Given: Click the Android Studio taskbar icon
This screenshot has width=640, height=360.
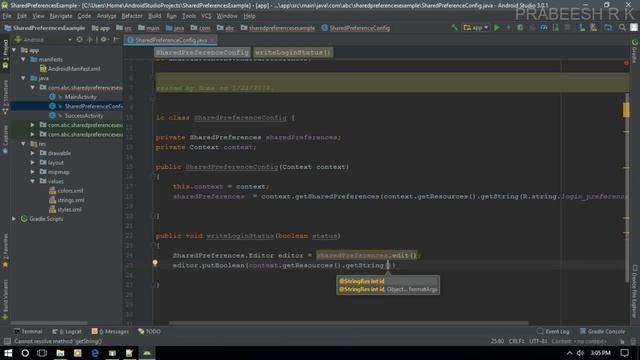Looking at the screenshot, I should (147, 353).
